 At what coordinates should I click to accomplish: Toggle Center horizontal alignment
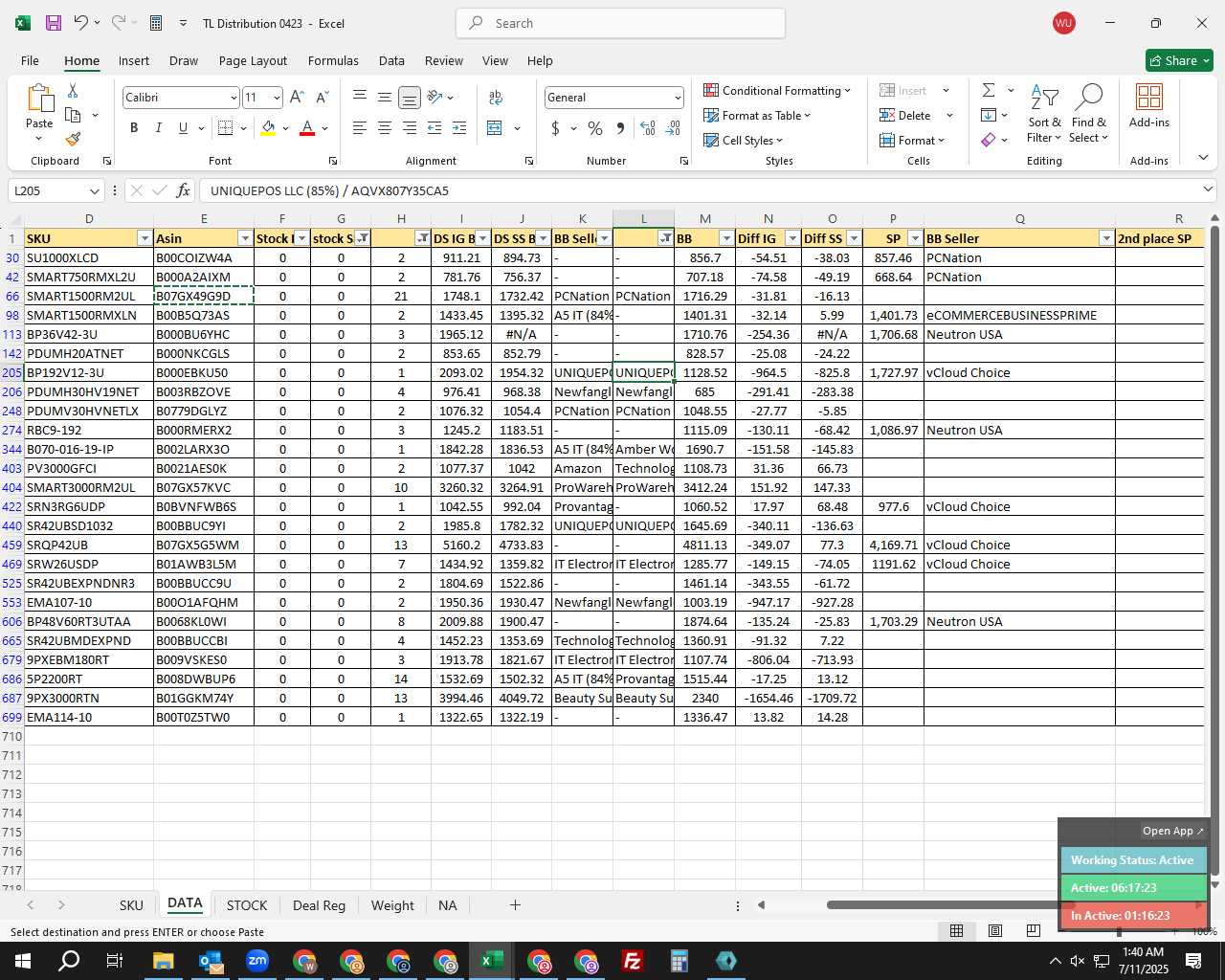pos(384,128)
